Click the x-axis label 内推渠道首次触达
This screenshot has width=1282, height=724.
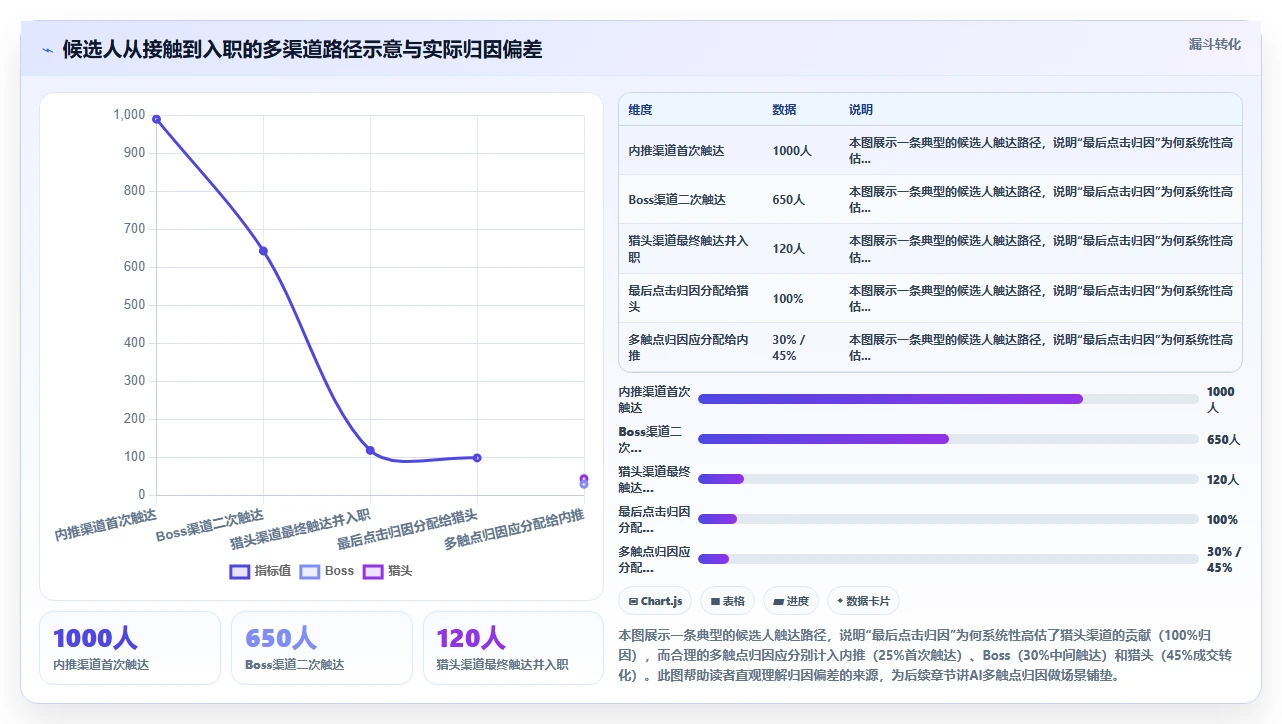click(x=106, y=524)
